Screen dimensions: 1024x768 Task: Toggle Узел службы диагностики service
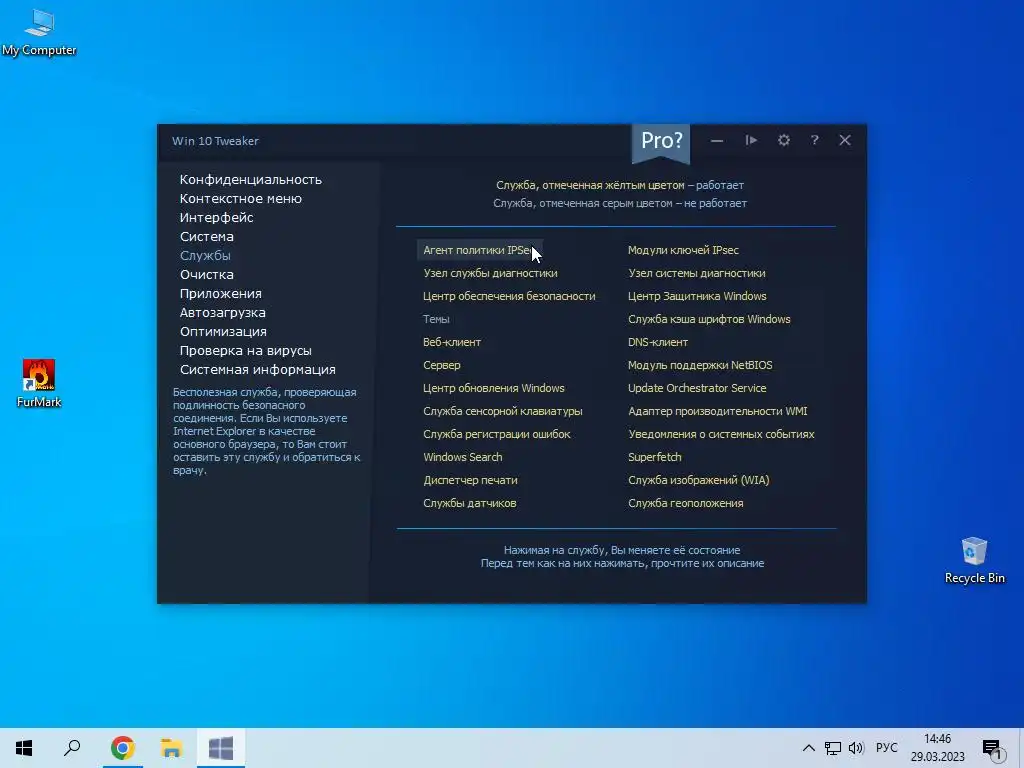(x=490, y=273)
